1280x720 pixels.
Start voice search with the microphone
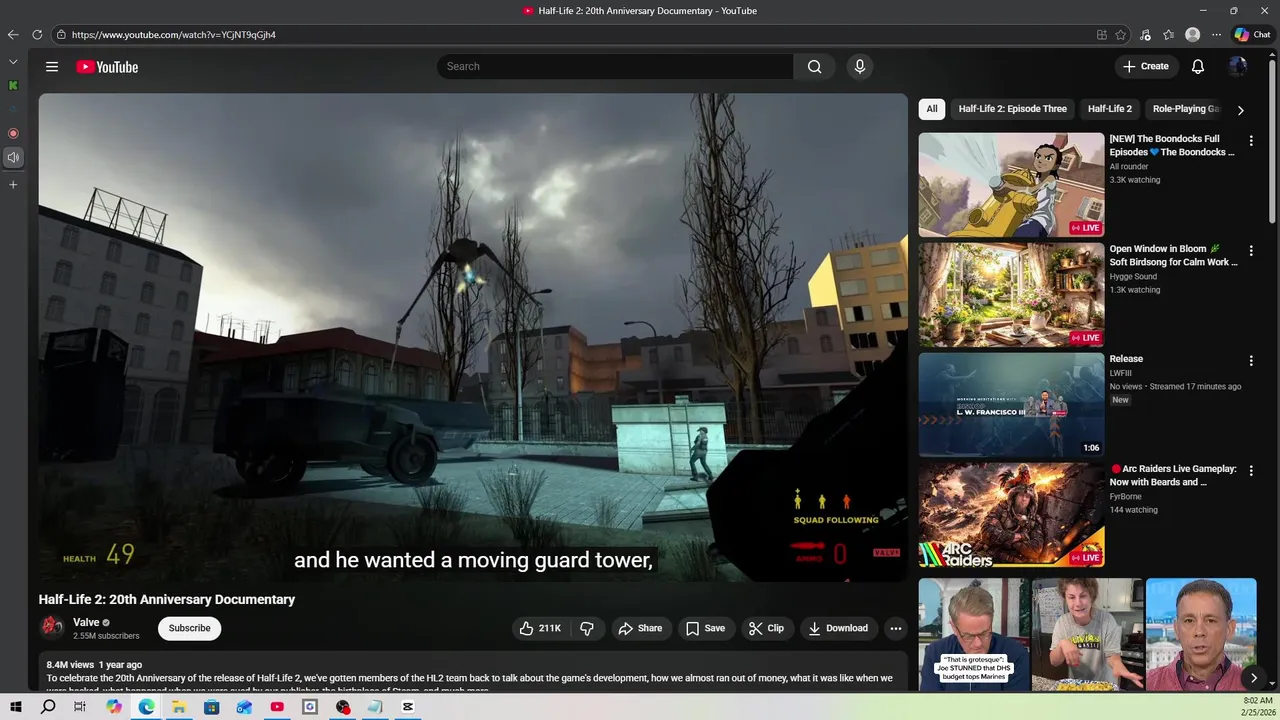tap(859, 66)
